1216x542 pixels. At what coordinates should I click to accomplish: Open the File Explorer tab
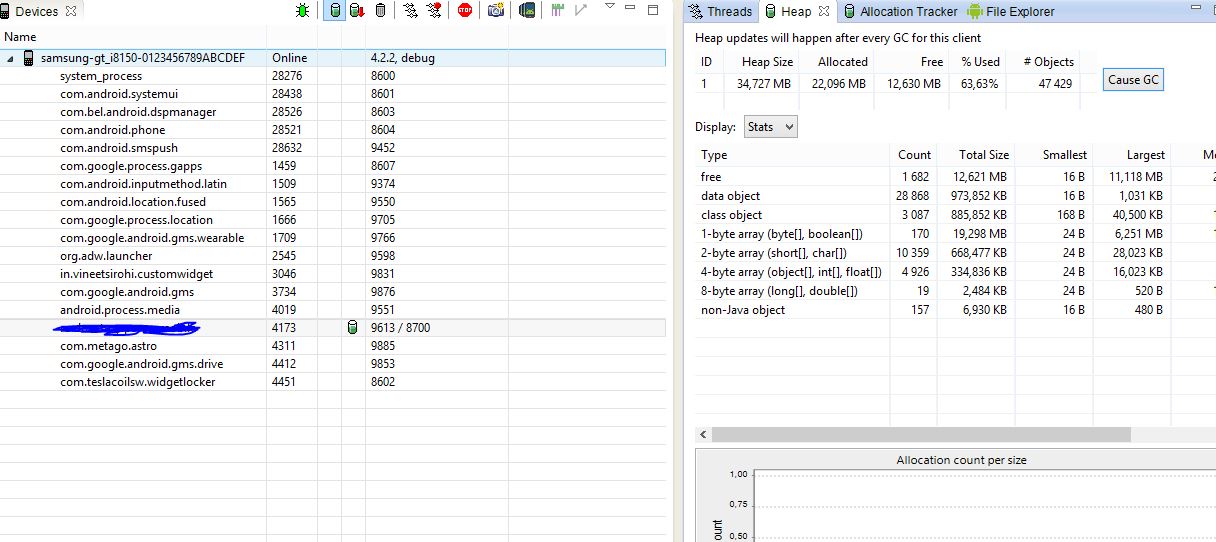coord(1011,11)
